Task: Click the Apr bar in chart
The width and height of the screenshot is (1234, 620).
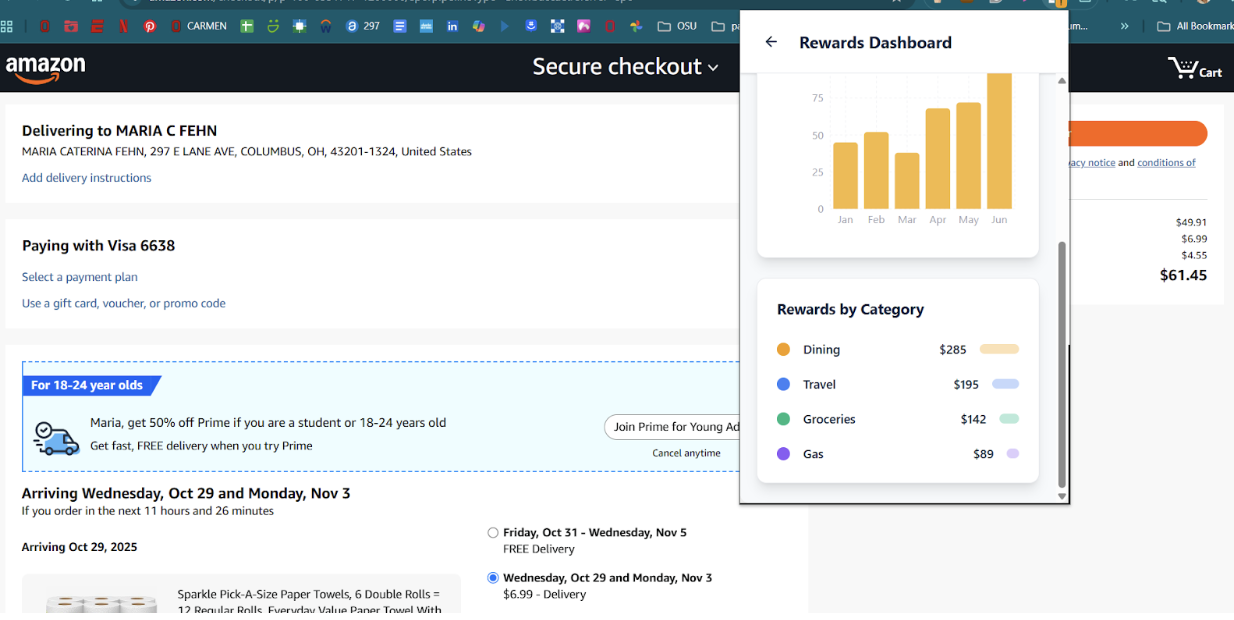Action: tap(937, 159)
